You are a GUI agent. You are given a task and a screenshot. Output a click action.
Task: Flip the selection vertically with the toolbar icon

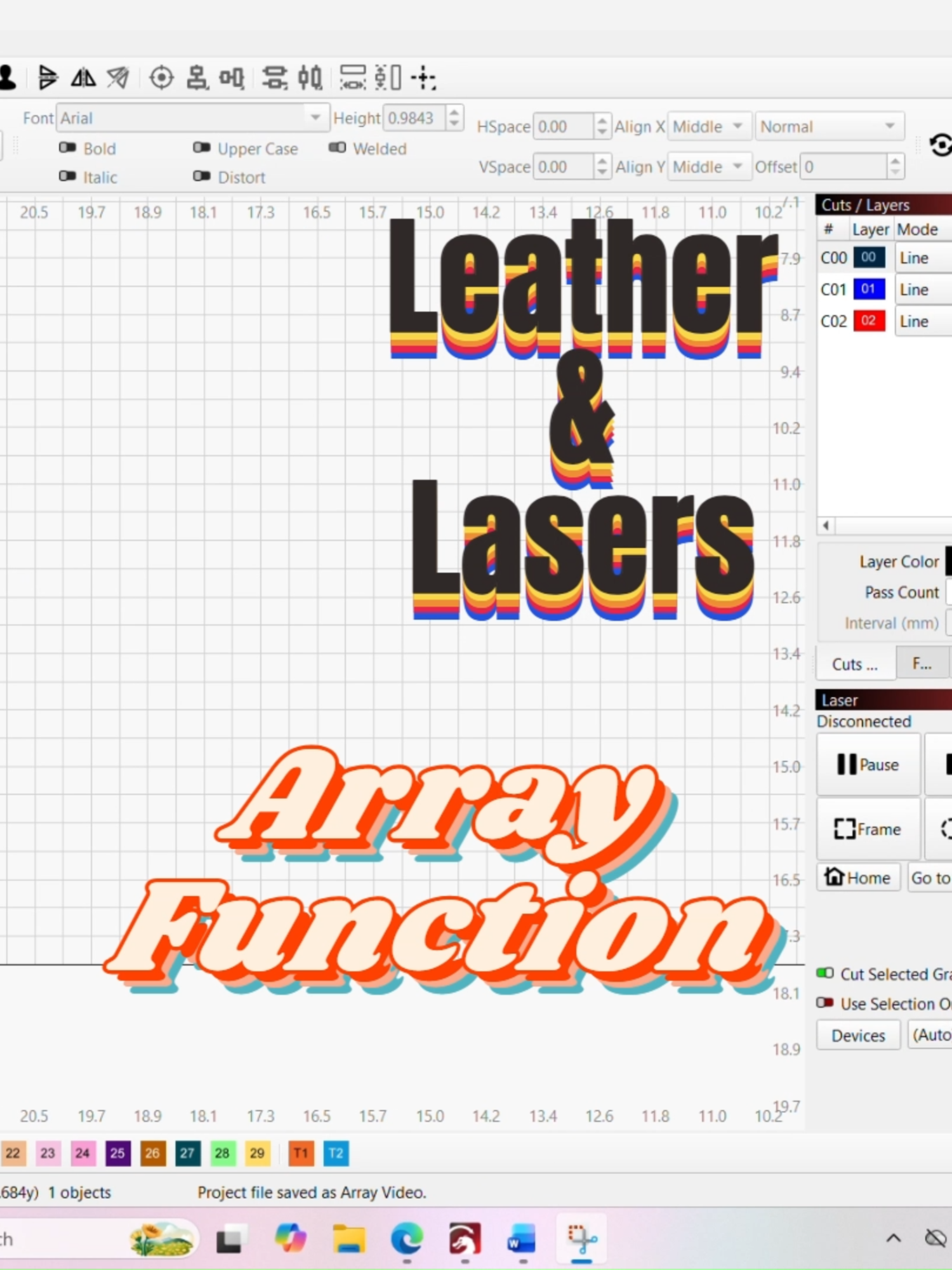click(48, 77)
